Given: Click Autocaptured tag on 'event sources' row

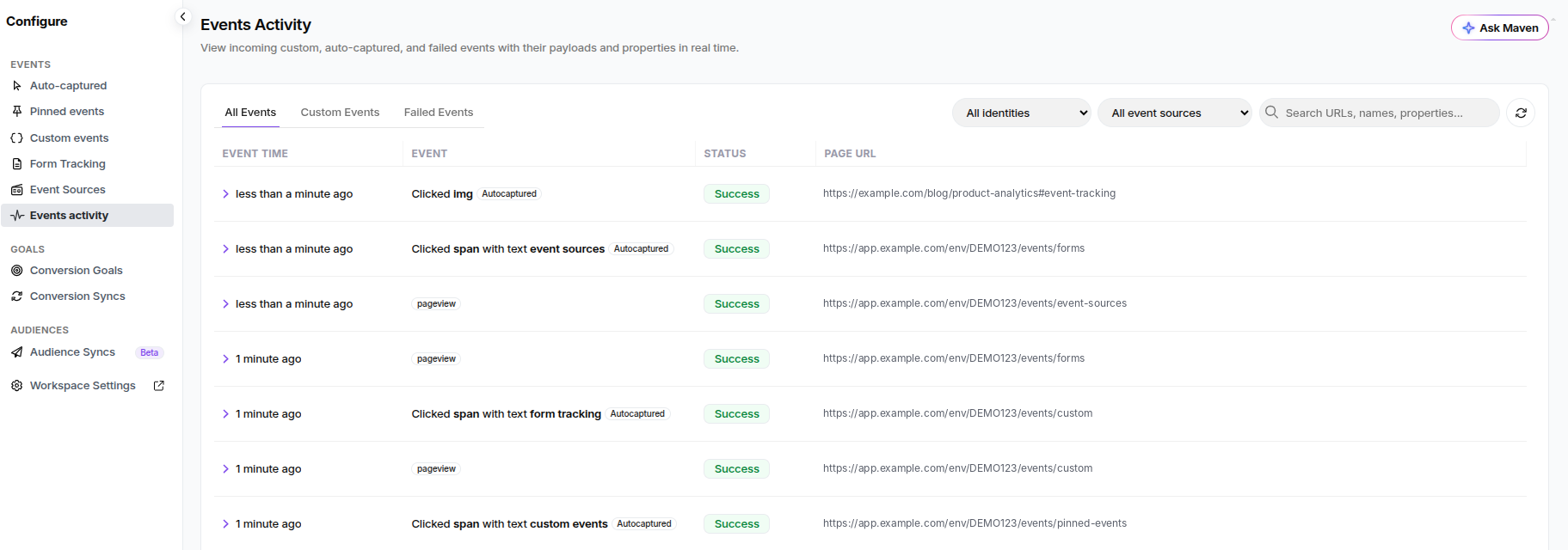Looking at the screenshot, I should click(641, 249).
